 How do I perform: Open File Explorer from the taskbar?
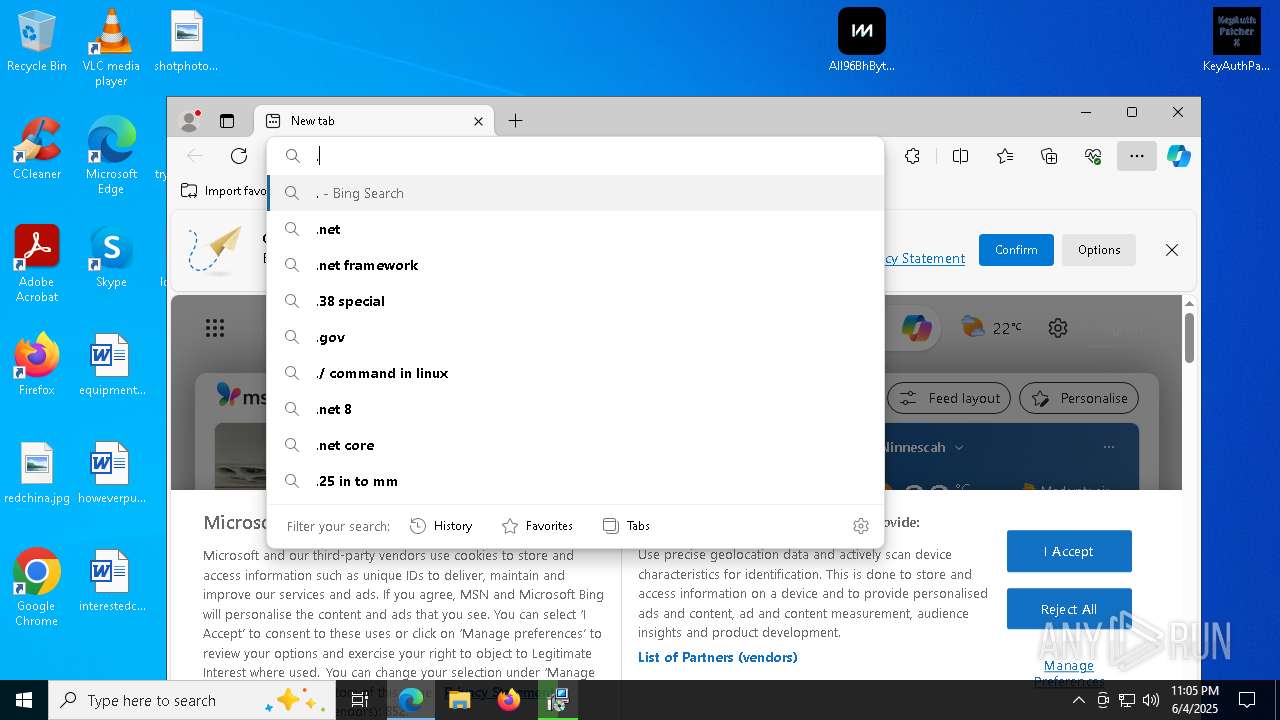[x=460, y=700]
